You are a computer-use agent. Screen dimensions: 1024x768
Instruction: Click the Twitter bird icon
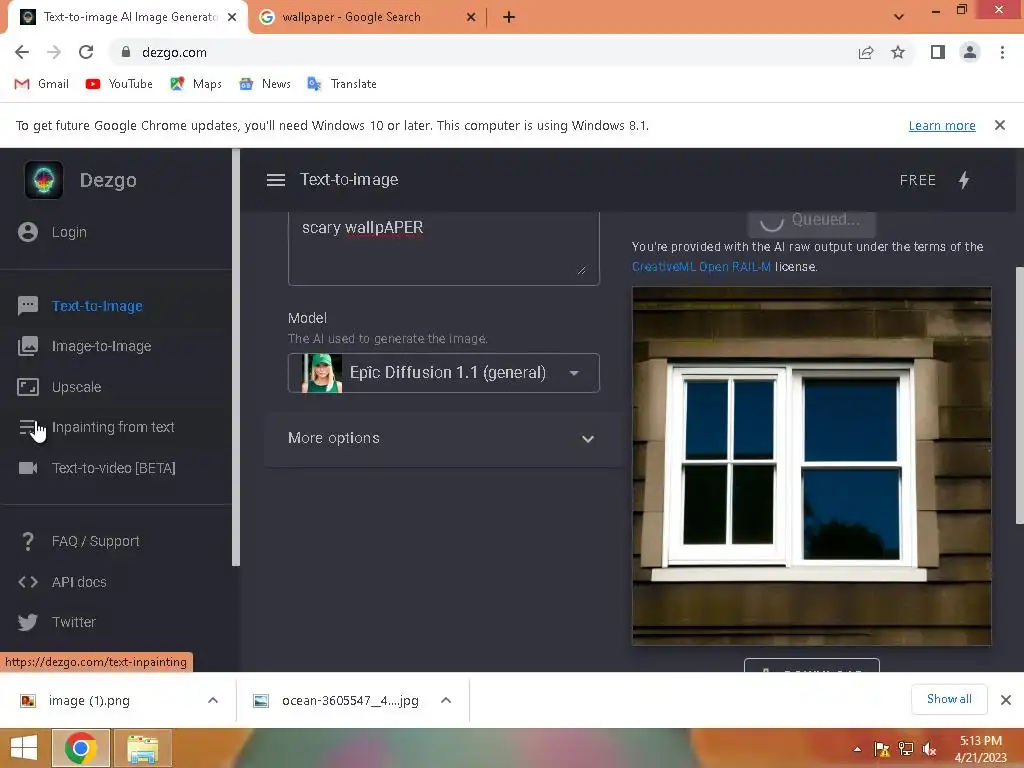click(x=27, y=622)
